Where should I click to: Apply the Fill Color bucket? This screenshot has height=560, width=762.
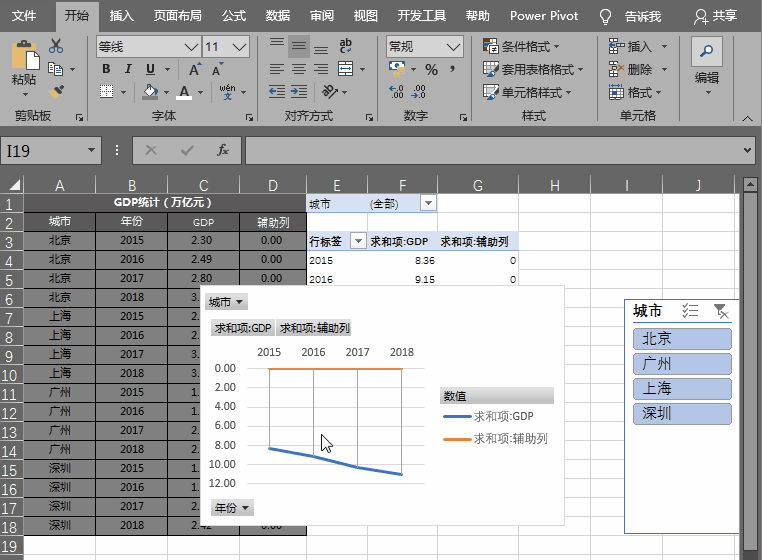point(150,91)
